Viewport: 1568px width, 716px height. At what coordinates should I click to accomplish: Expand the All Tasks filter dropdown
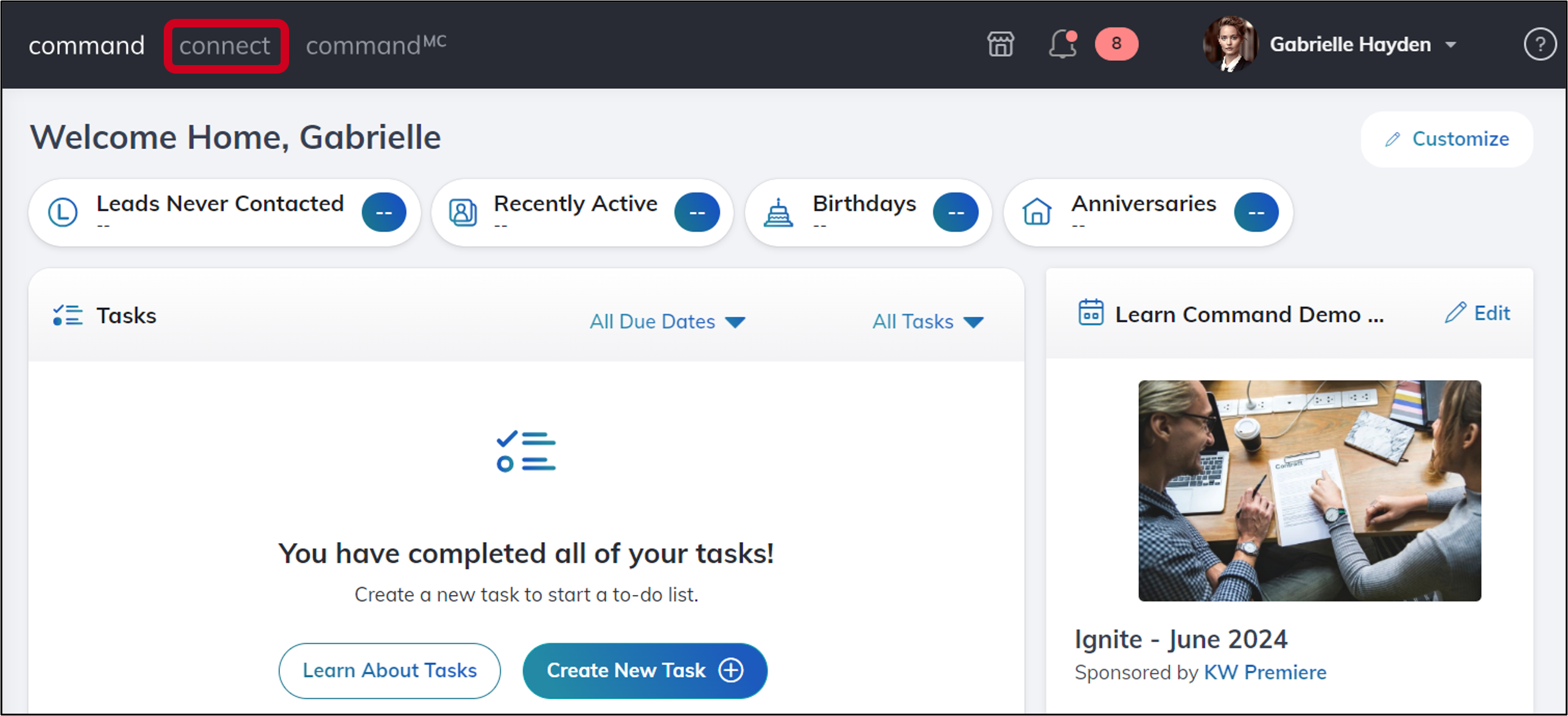(928, 321)
